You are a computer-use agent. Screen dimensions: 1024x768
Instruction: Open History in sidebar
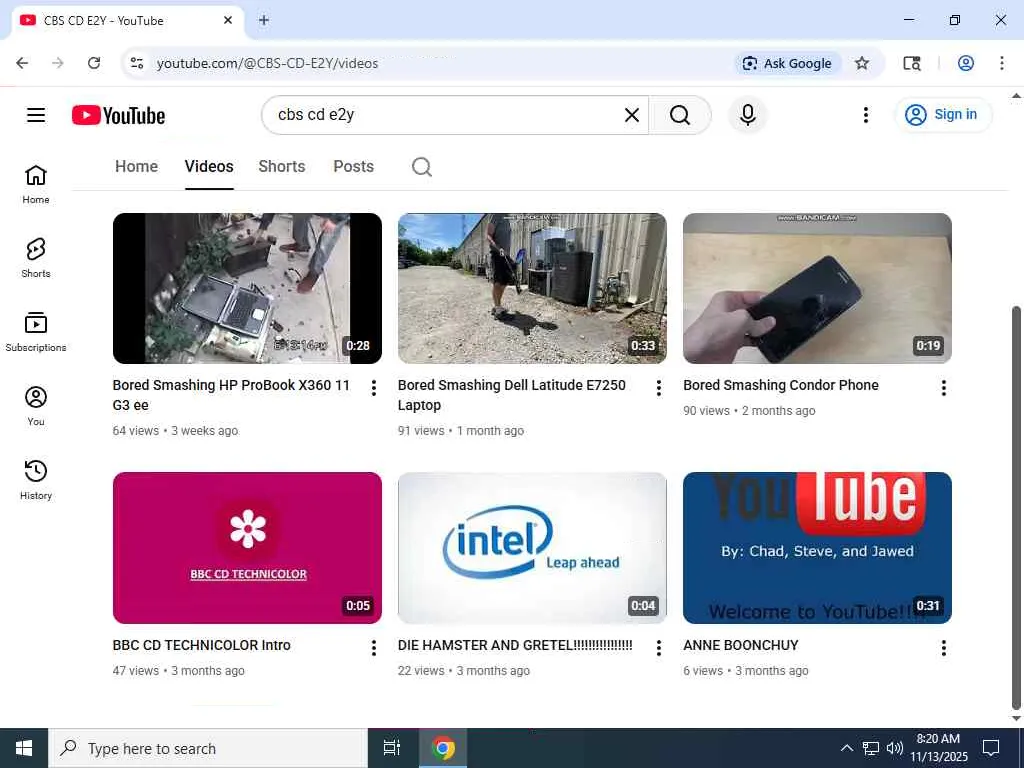click(36, 479)
